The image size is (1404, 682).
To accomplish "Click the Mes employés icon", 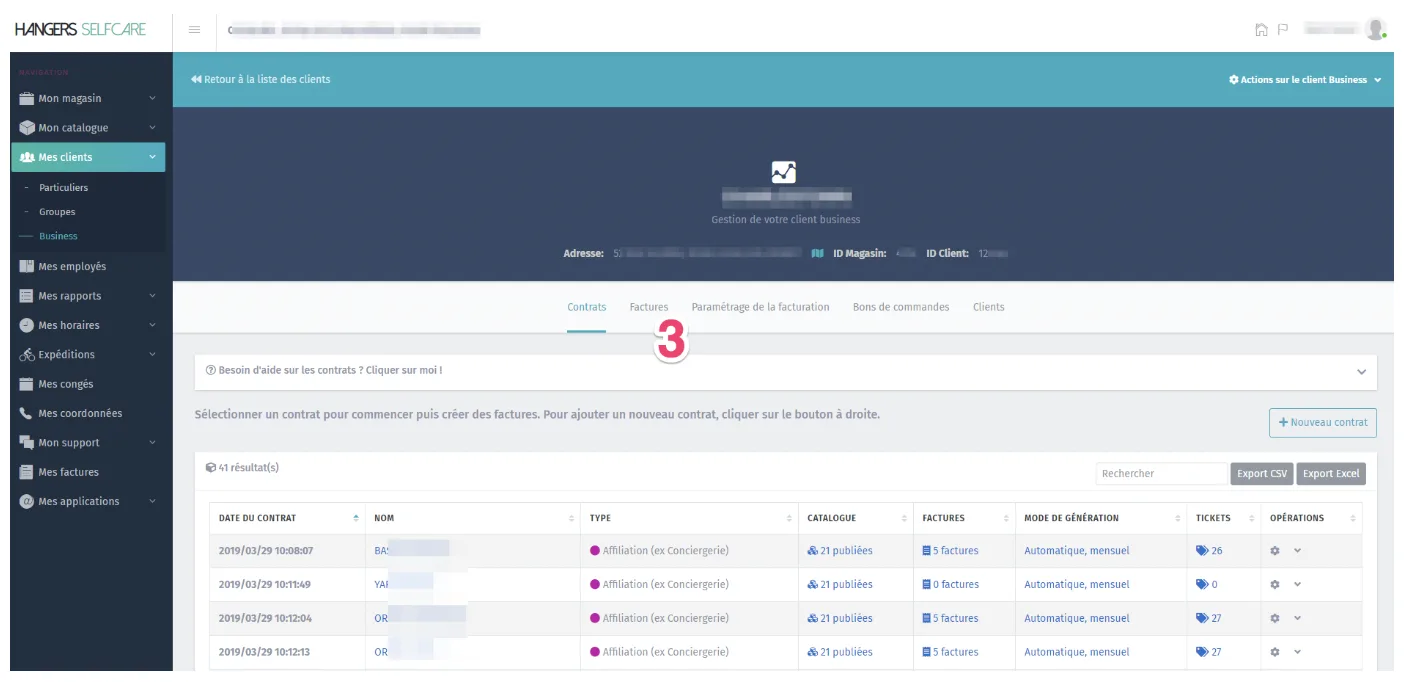I will click(27, 267).
